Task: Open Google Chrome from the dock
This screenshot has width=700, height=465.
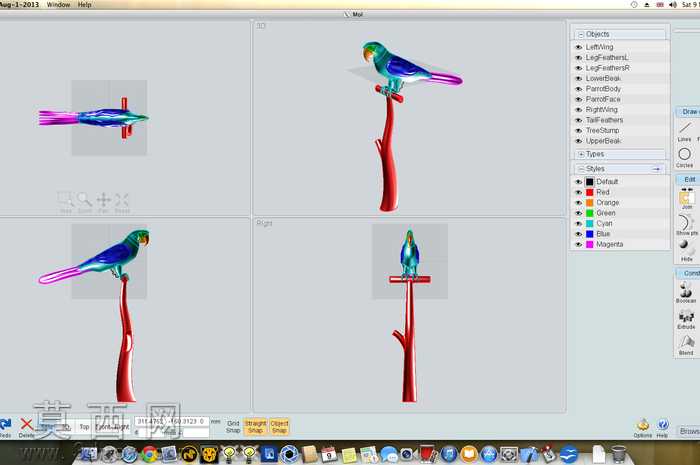Action: point(150,454)
